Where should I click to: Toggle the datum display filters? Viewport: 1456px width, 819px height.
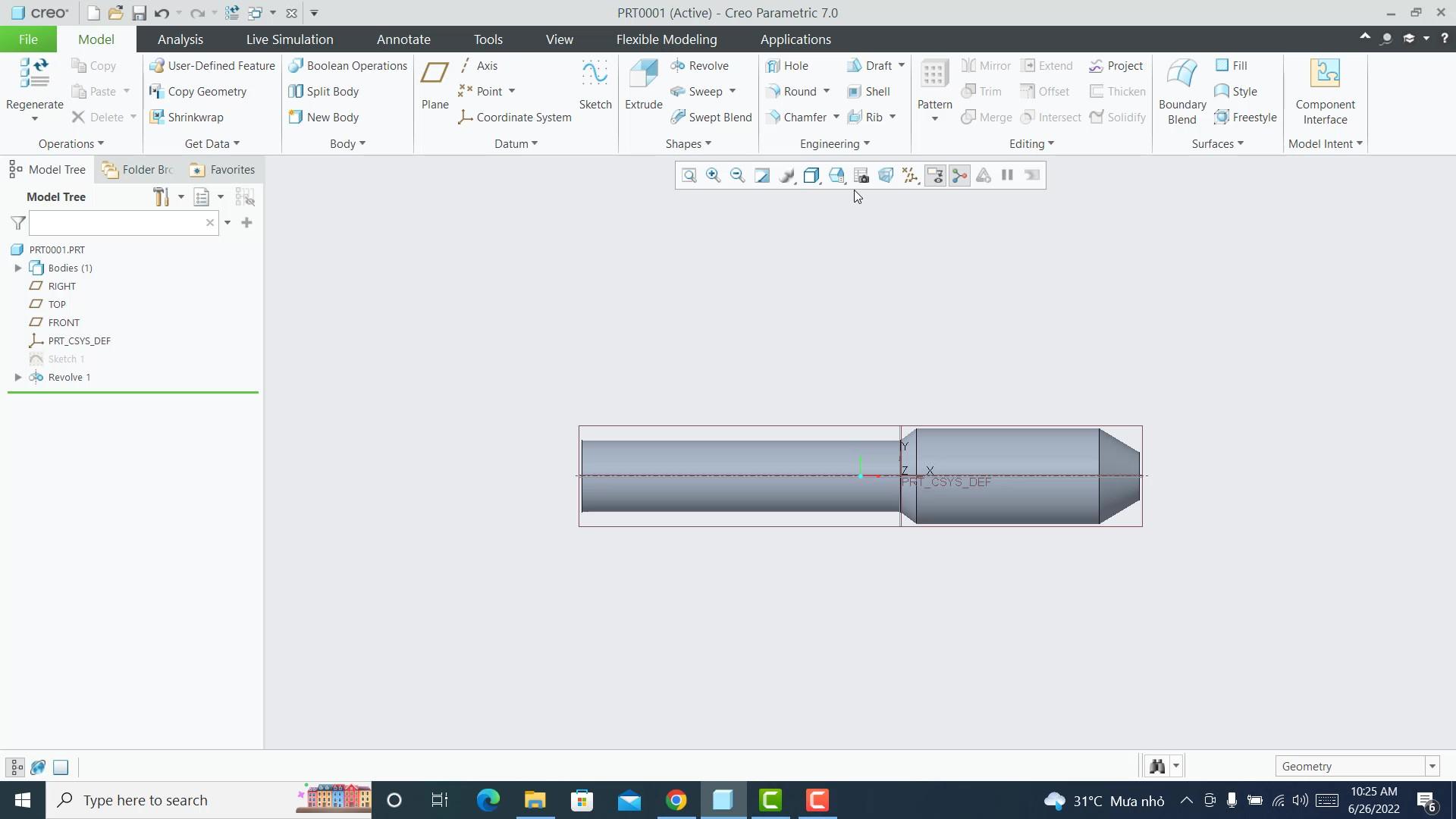[x=910, y=175]
